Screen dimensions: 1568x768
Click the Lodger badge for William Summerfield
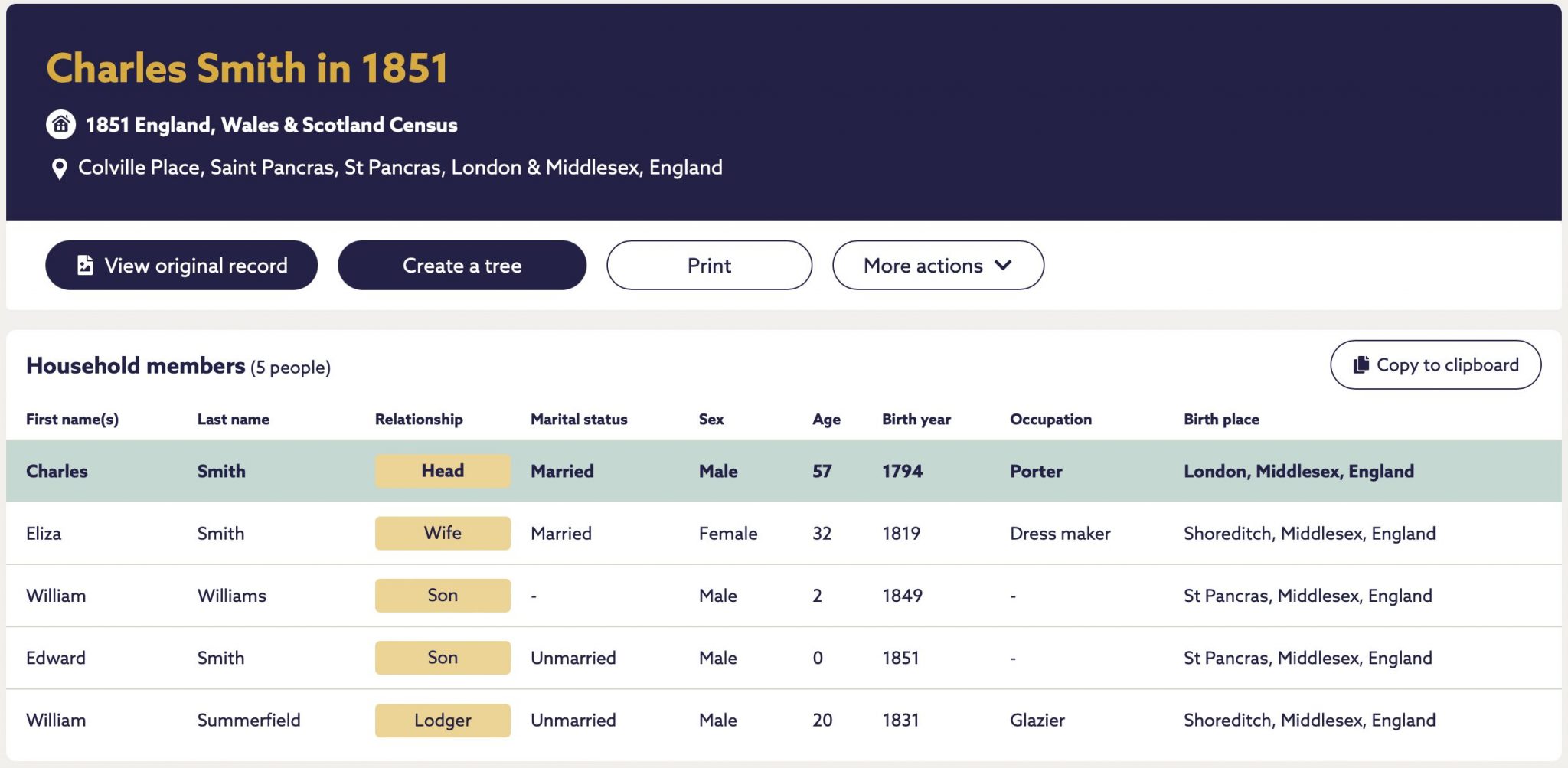coord(443,720)
